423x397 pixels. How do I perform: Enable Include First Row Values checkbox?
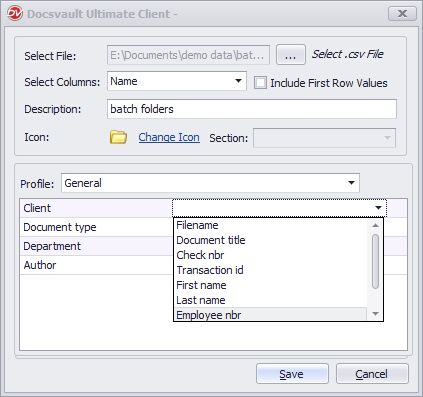point(260,82)
